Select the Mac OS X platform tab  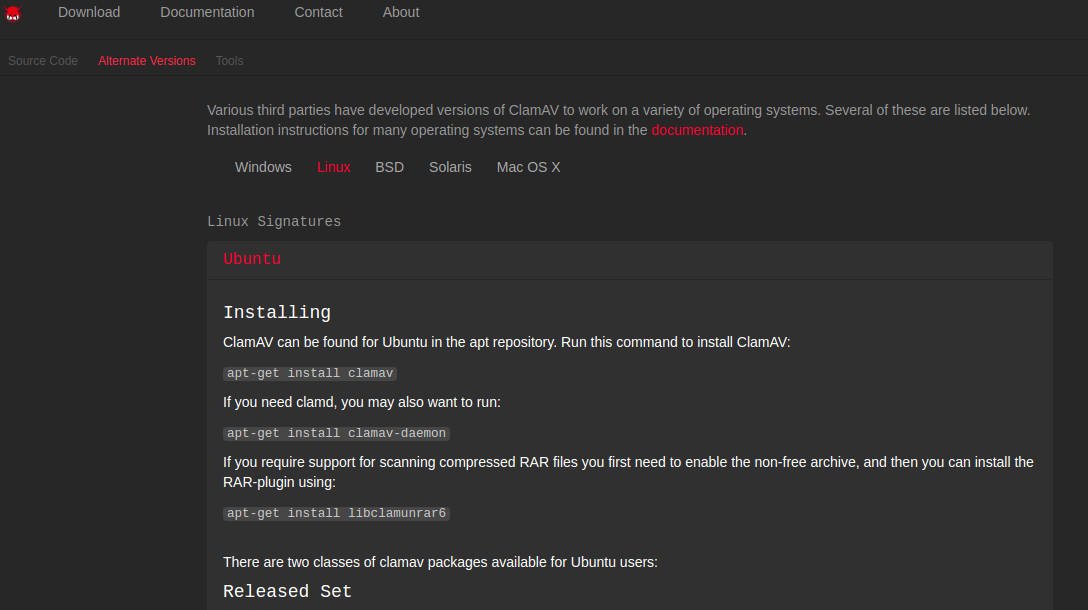(528, 167)
